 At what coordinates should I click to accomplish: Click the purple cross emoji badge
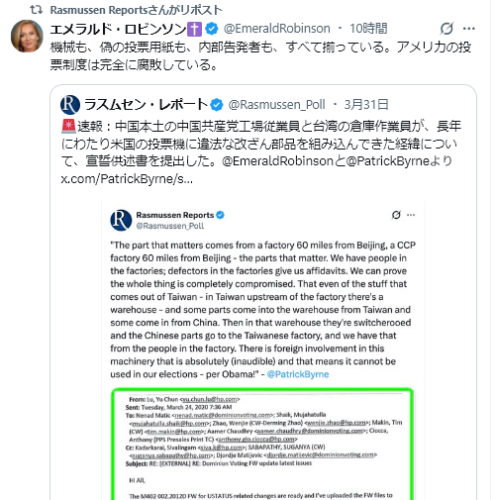194,29
